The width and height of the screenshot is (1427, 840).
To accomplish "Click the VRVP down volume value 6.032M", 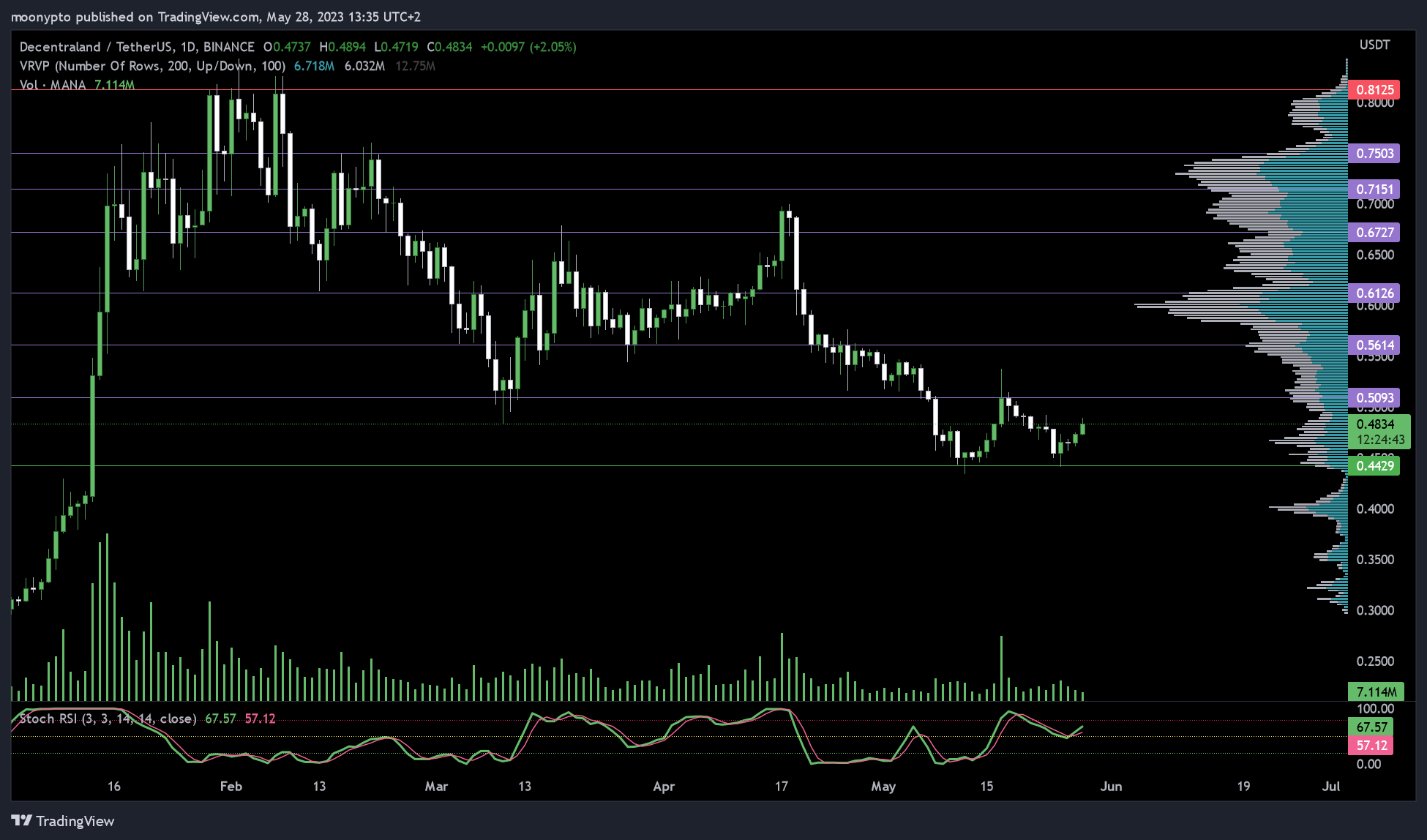I will coord(364,66).
